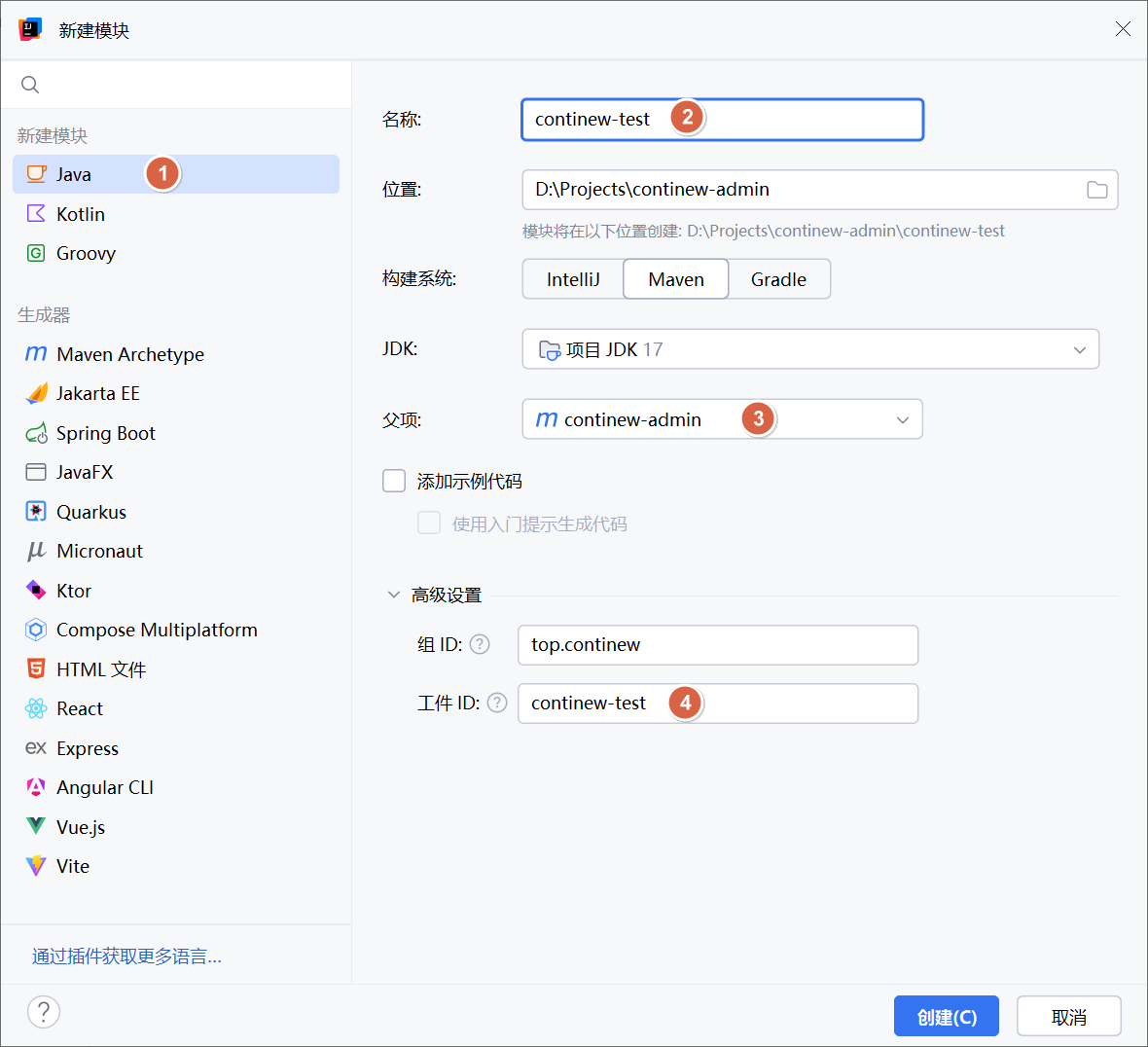Click the search field above the module list
Screen dimensions: 1148x1047
[x=176, y=85]
